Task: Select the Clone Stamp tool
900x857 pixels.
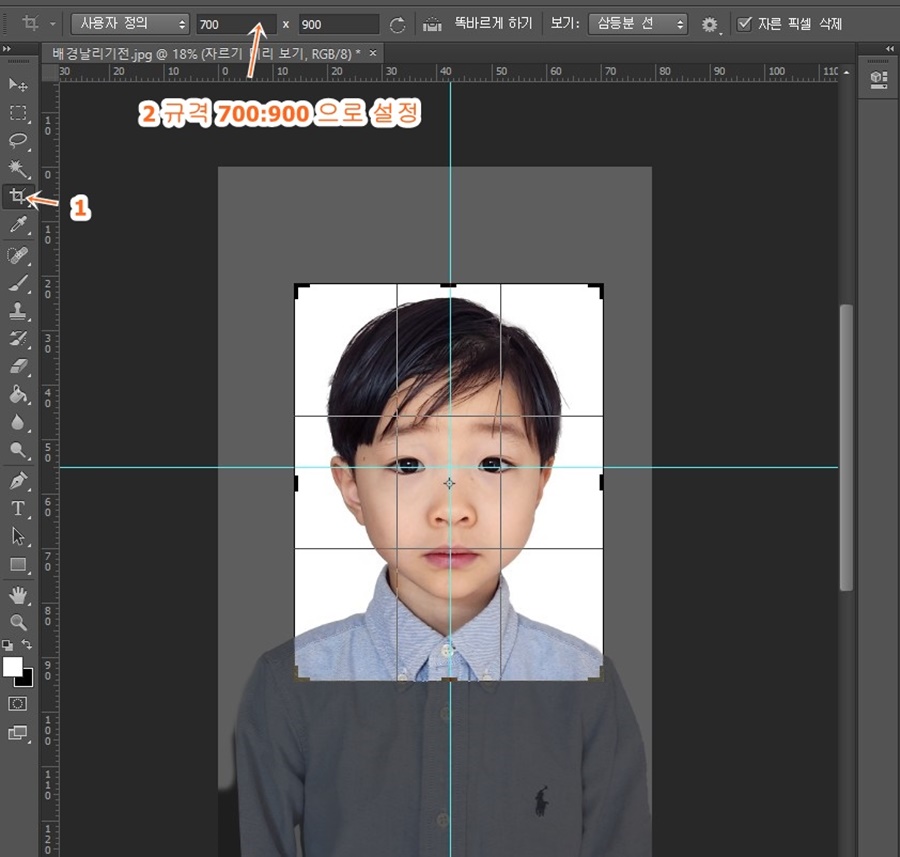Action: pos(18,311)
